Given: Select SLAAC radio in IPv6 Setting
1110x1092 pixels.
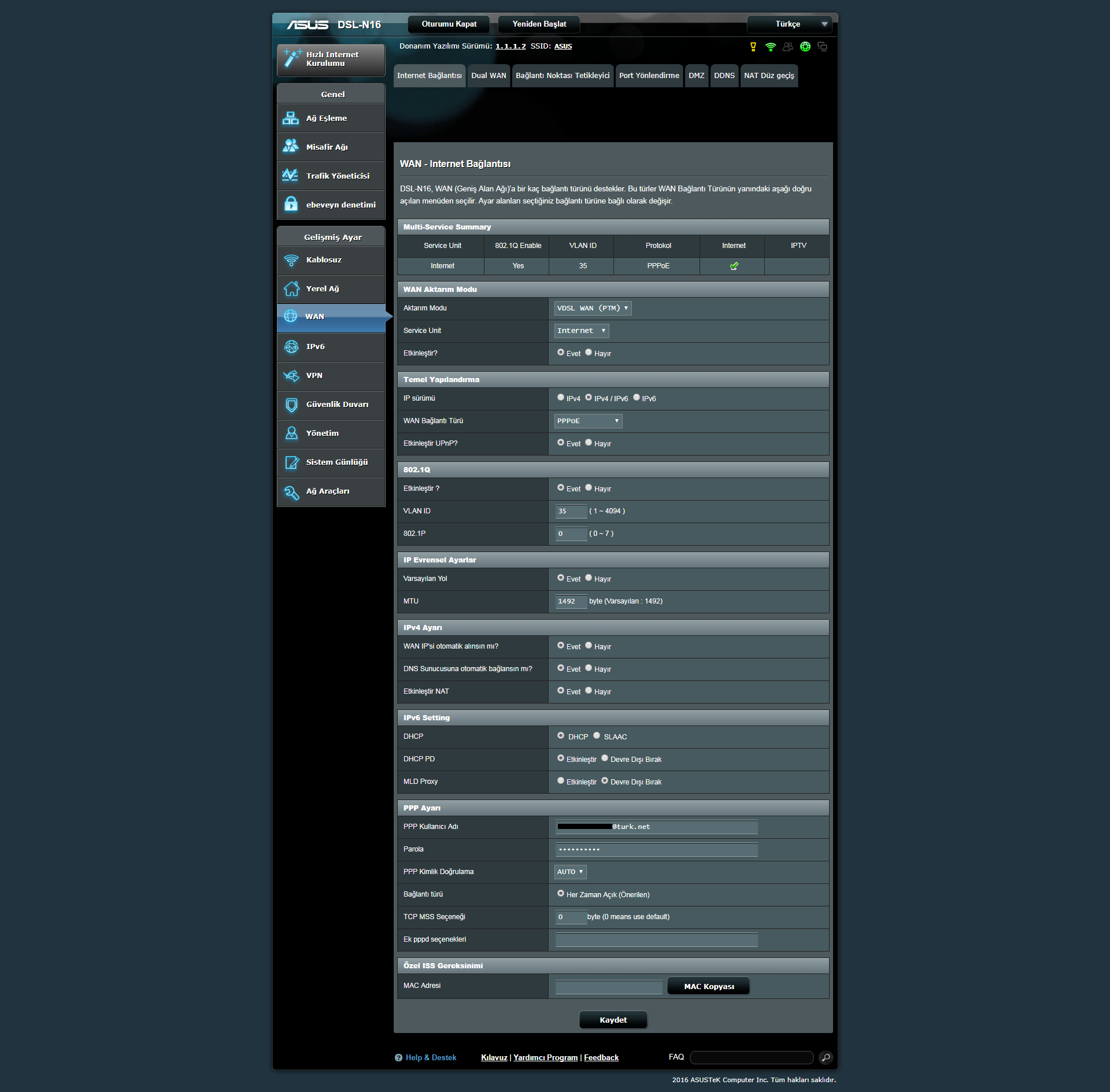Looking at the screenshot, I should 597,736.
